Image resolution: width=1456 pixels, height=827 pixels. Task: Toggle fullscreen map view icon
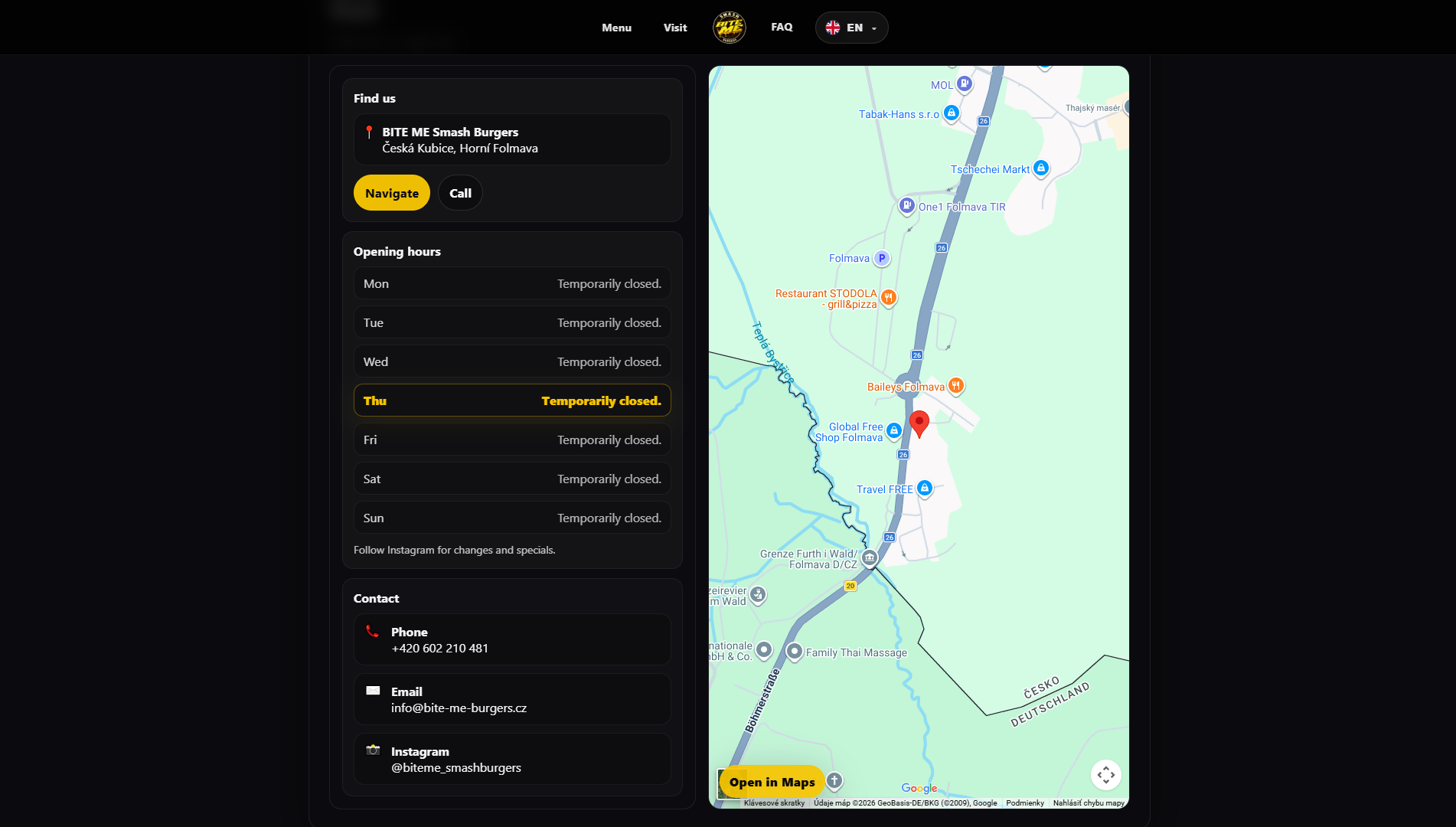point(1105,775)
